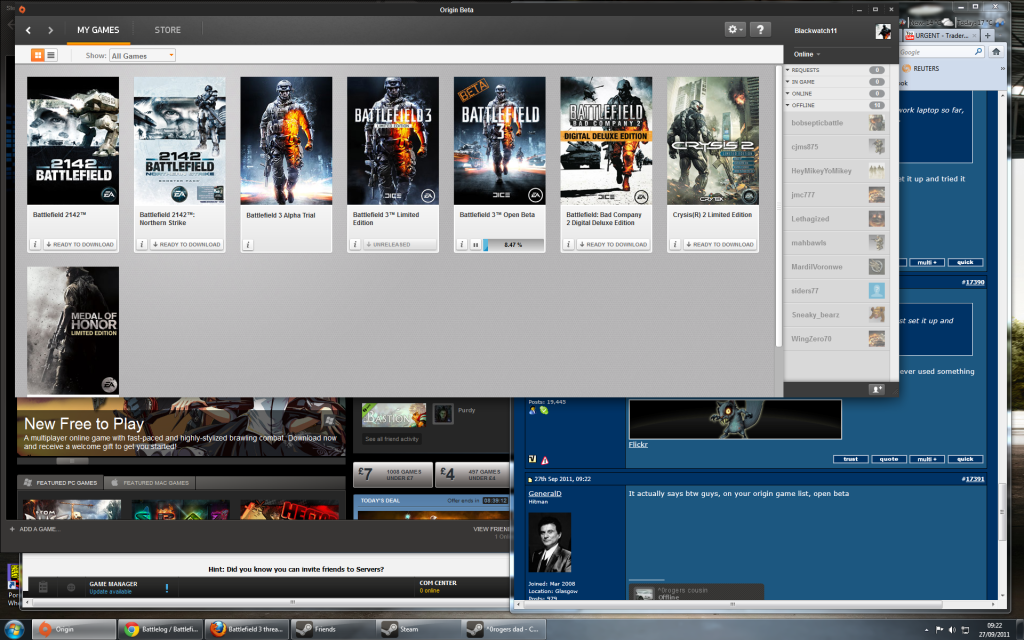Go forward using Origin's right arrow
The image size is (1024, 640).
[50, 30]
